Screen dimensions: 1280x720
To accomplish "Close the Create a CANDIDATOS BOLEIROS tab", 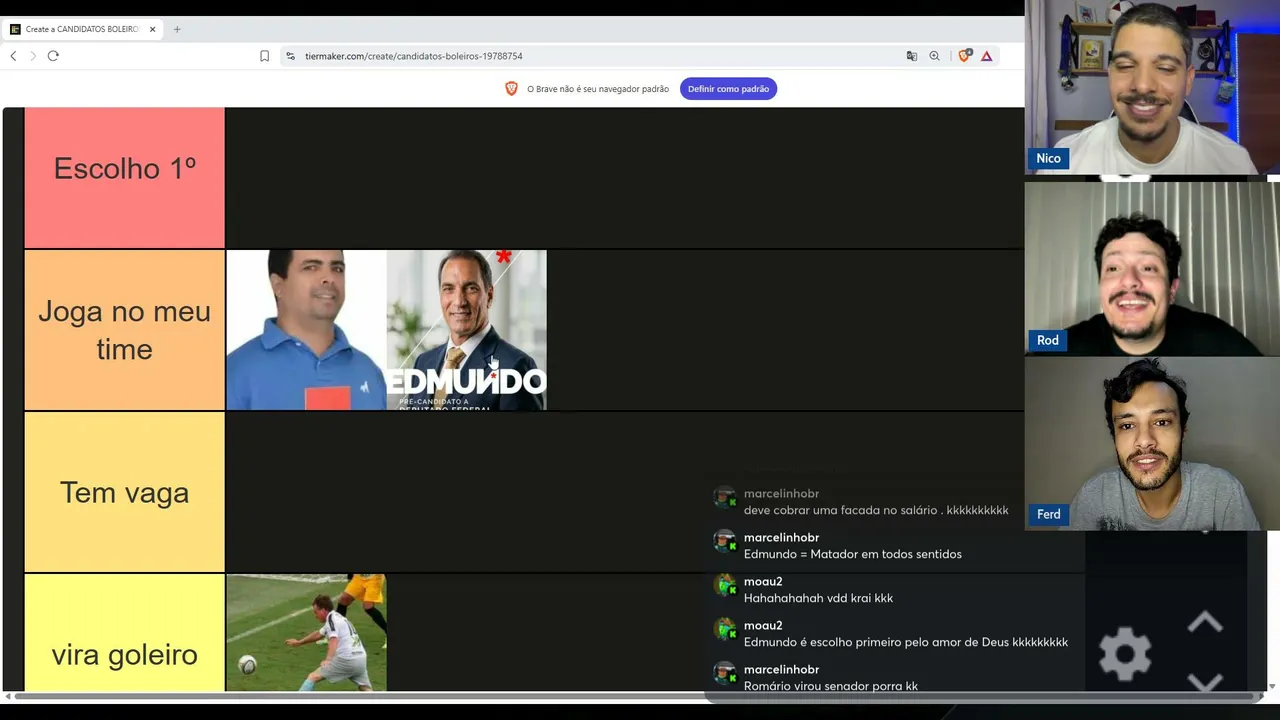I will [152, 29].
